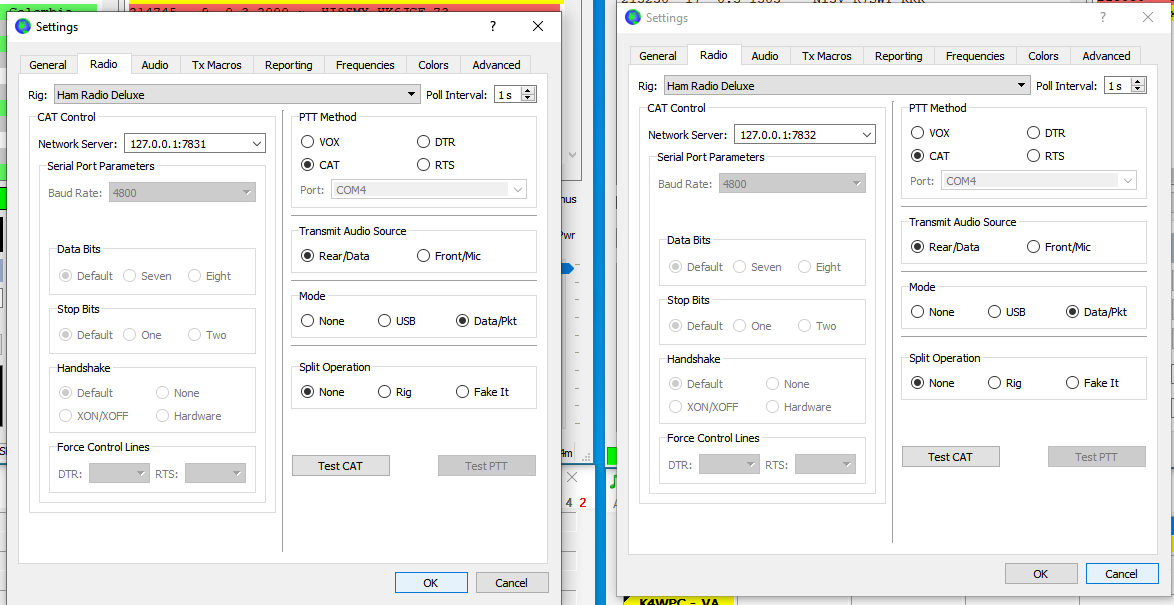The image size is (1174, 605).
Task: Set Split Operation to None in left Settings window
Action: tap(323, 392)
